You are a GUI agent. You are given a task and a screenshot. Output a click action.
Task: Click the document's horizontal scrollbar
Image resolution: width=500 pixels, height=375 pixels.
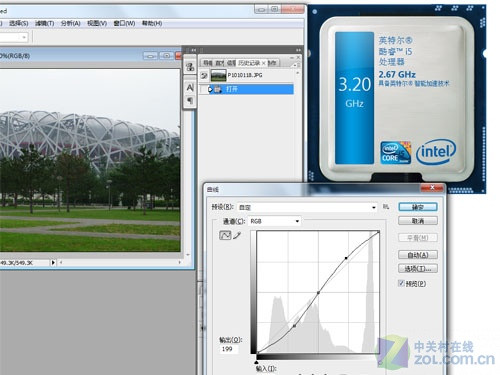coord(120,263)
